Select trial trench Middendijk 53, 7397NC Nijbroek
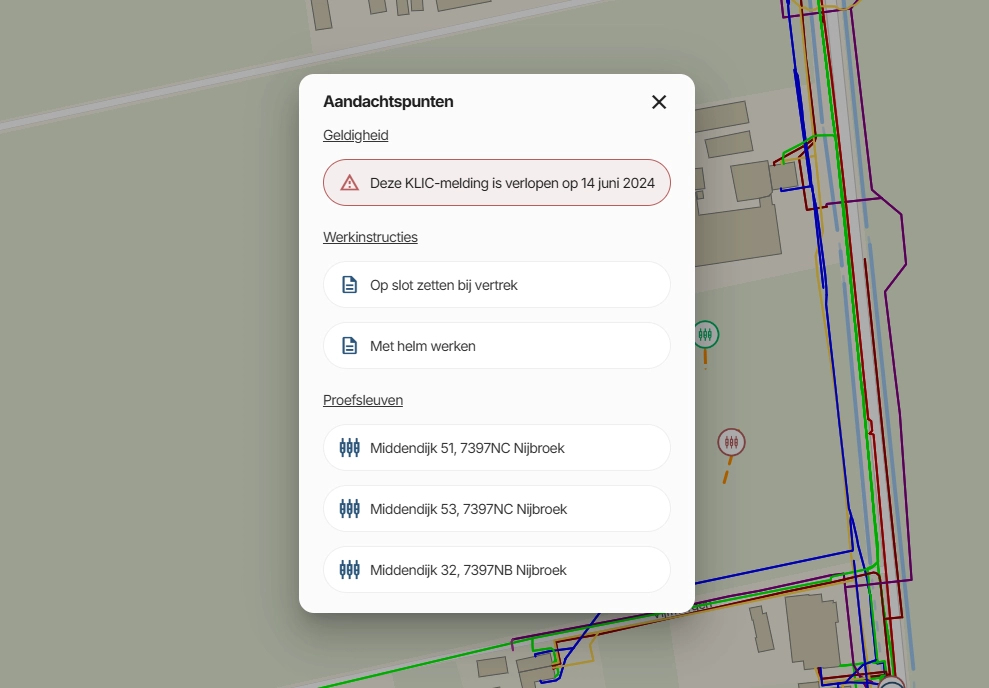 point(496,509)
